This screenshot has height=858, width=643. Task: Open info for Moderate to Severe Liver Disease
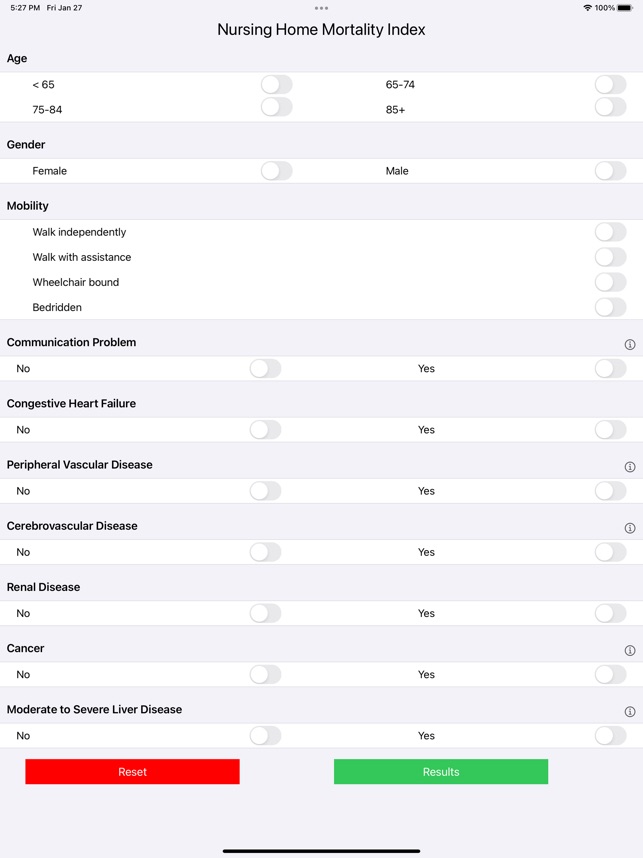(x=629, y=710)
